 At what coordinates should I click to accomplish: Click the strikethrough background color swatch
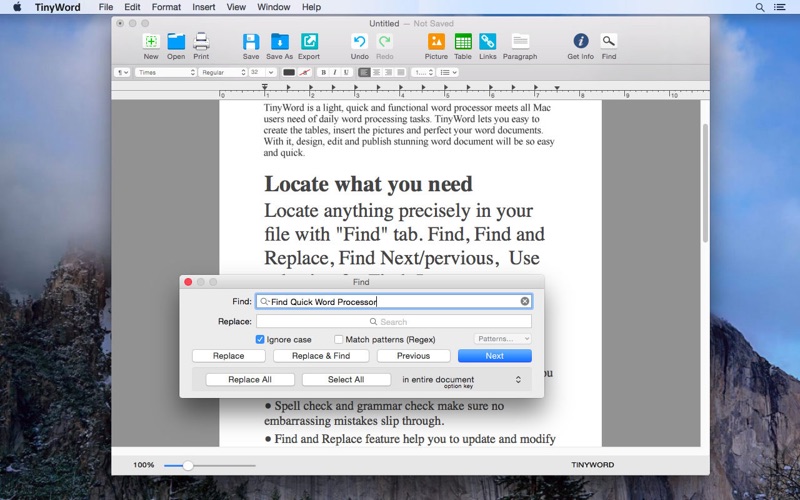305,72
